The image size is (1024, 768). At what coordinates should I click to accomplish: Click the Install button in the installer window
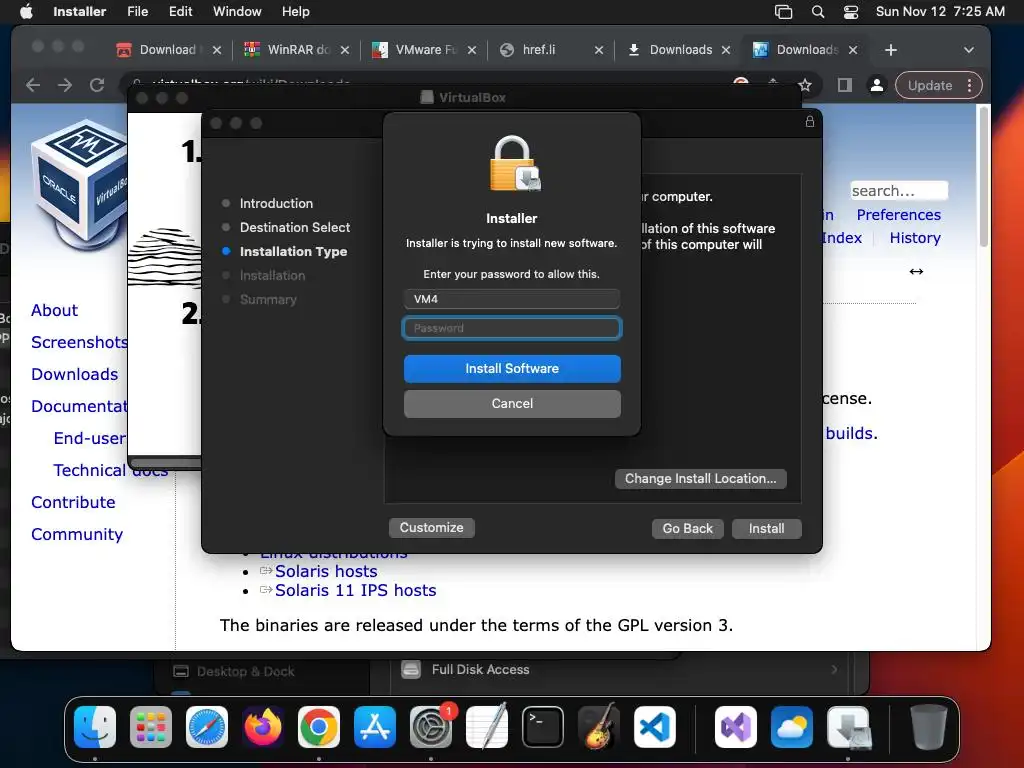click(767, 528)
